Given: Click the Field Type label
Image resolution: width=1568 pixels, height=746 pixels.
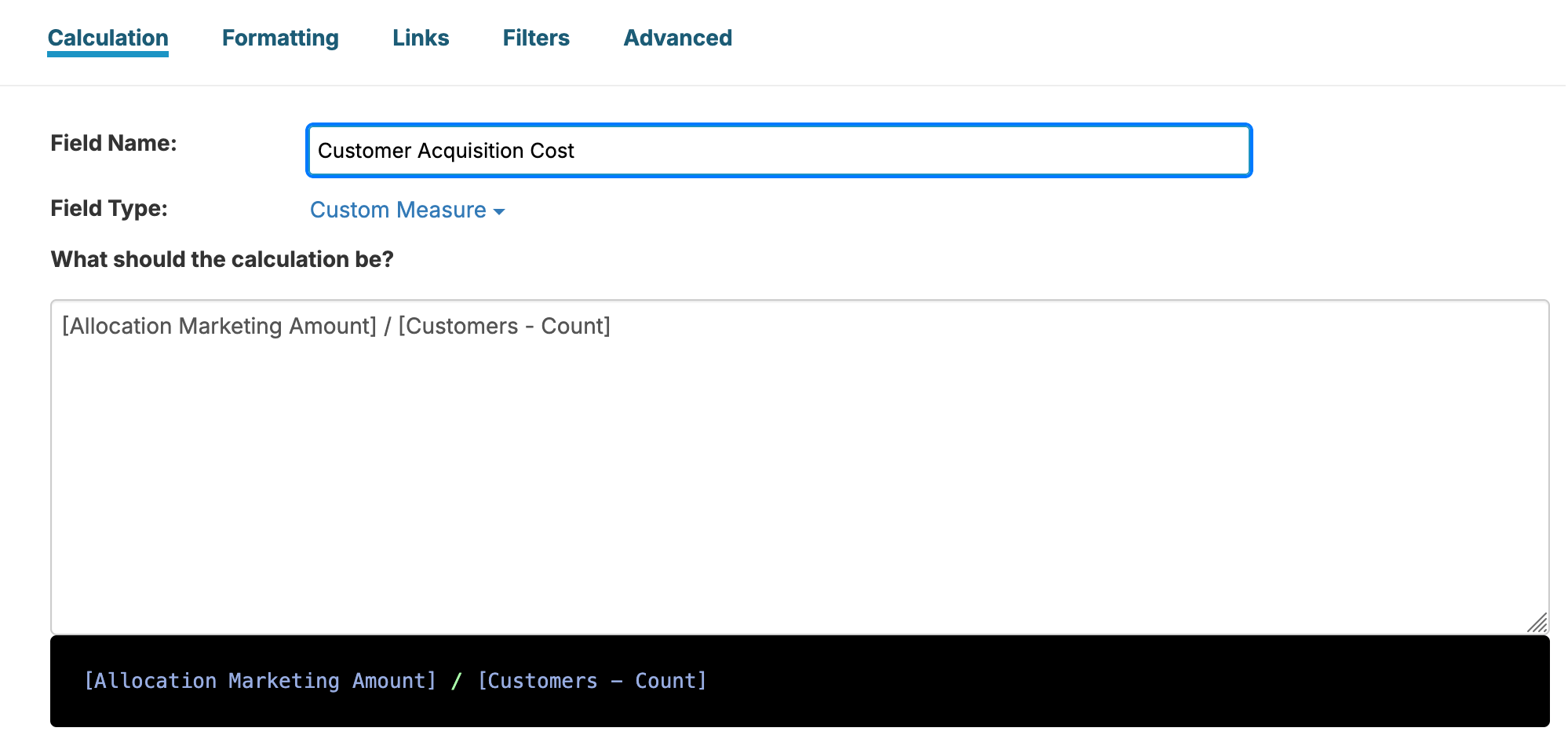Looking at the screenshot, I should (108, 208).
